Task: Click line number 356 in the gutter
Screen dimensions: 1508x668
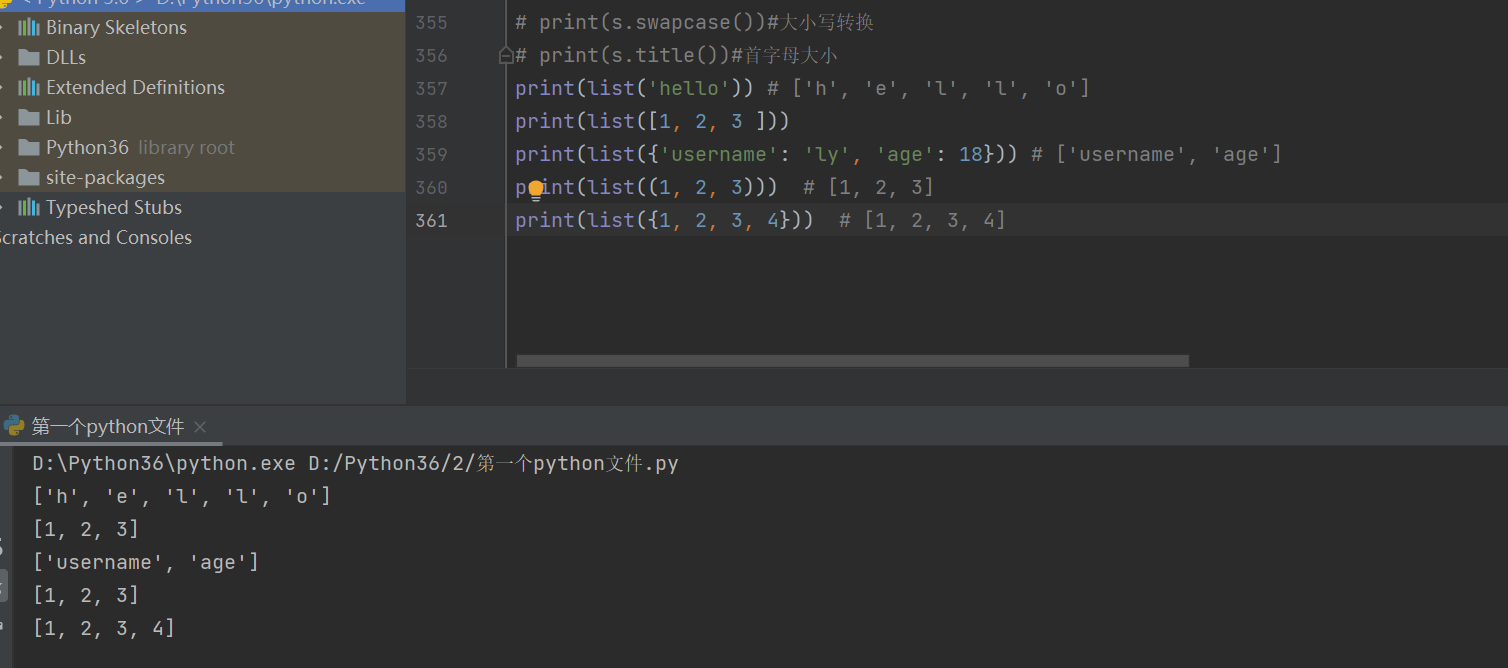Action: tap(431, 55)
